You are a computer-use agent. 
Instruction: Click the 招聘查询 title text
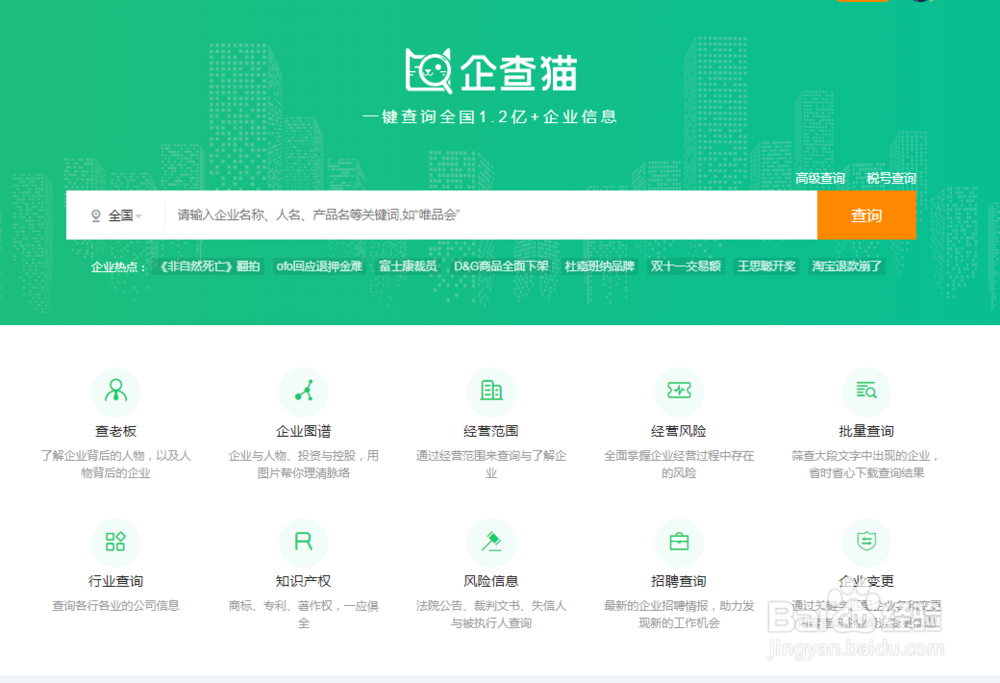(679, 582)
